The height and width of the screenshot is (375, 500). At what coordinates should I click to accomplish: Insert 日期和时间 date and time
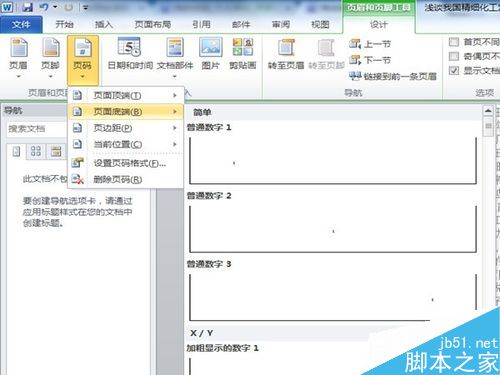click(x=130, y=54)
